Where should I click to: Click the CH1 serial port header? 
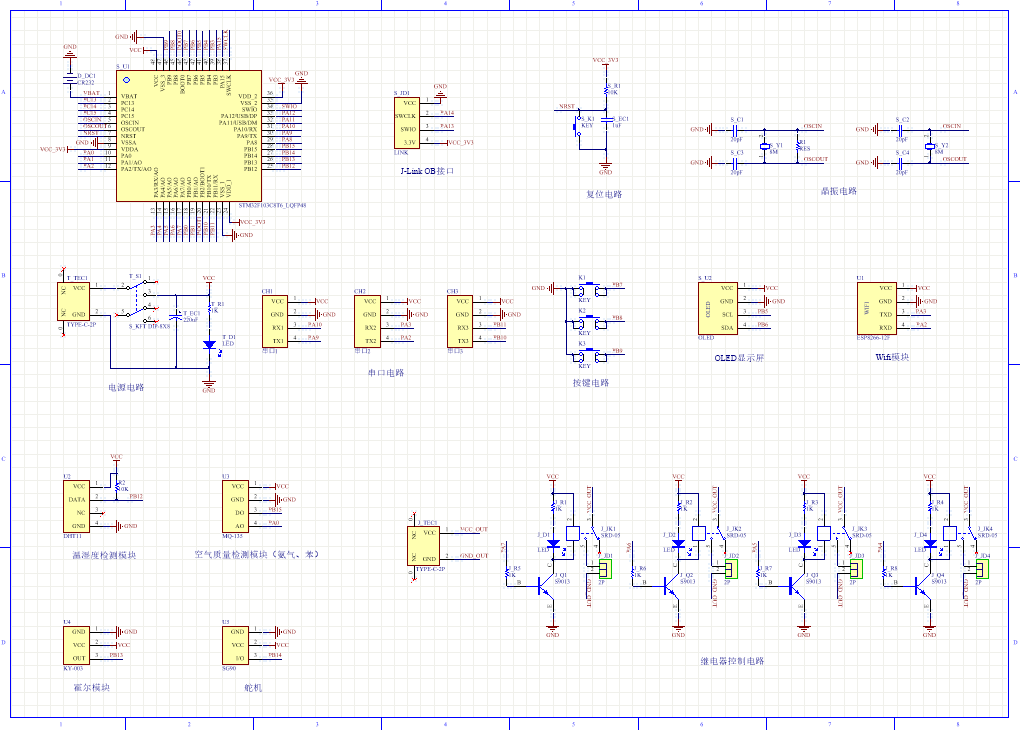click(x=276, y=321)
